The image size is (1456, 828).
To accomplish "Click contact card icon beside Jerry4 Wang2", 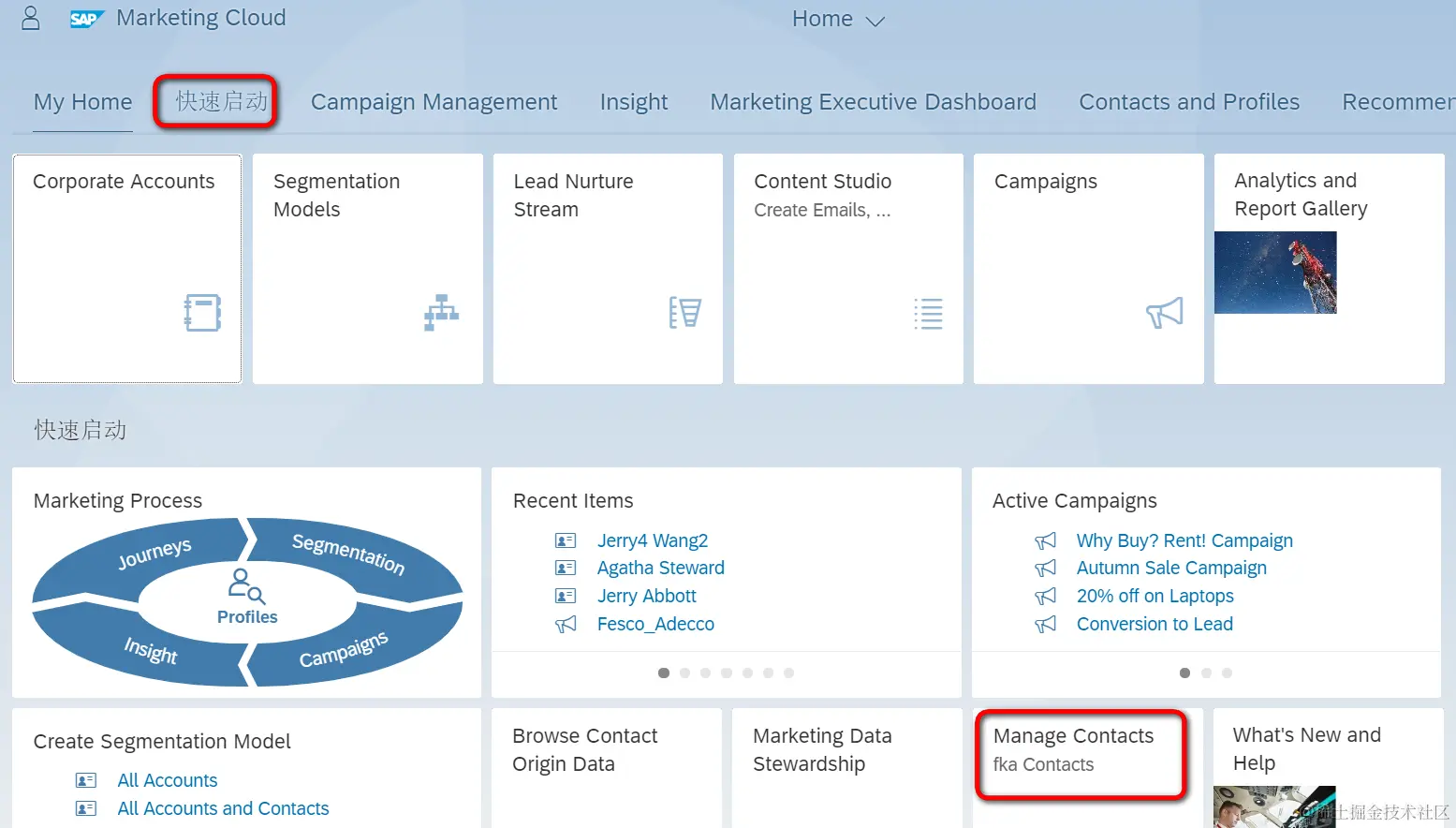I will (566, 540).
